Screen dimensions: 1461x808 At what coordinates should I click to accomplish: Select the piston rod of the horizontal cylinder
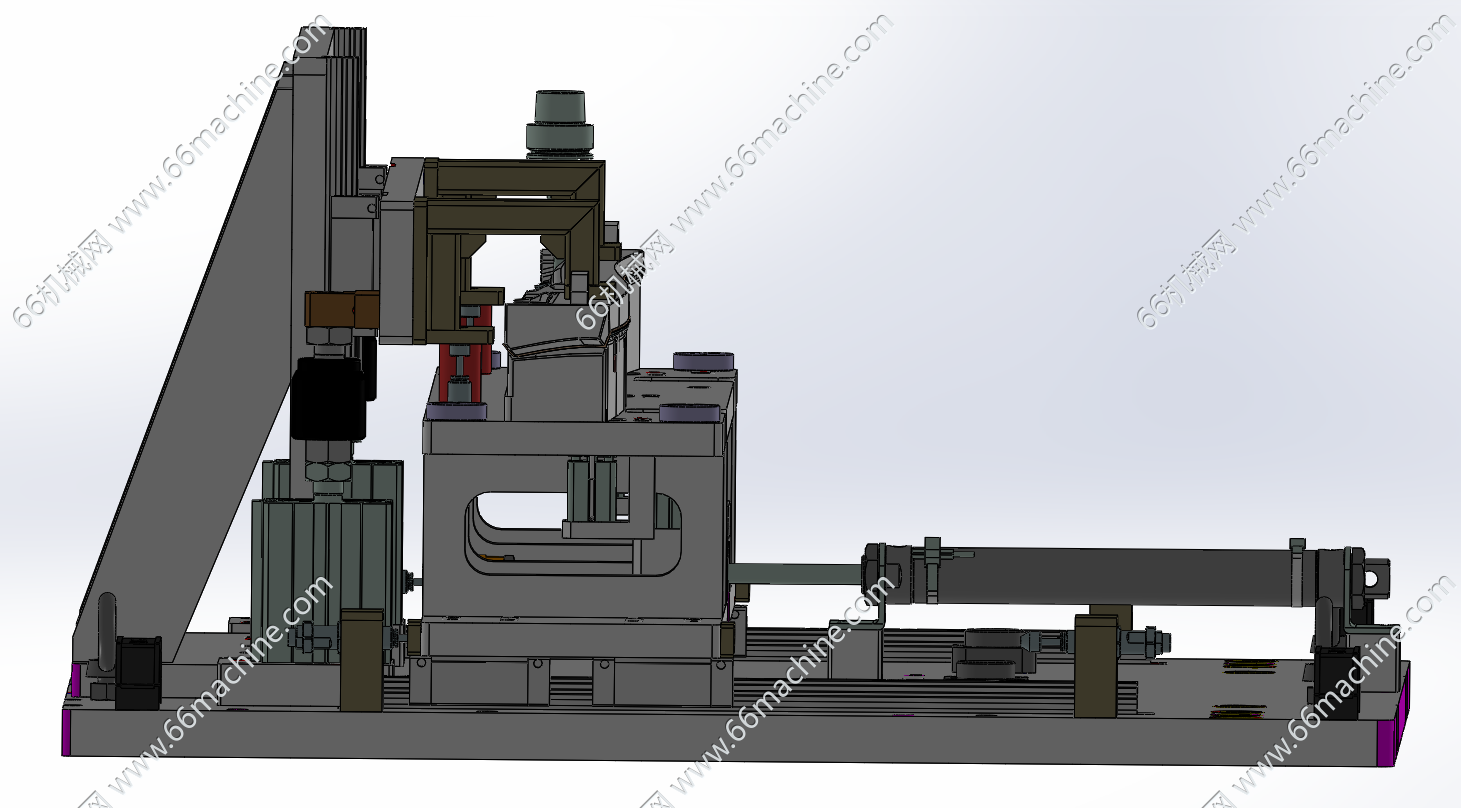pyautogui.click(x=795, y=574)
